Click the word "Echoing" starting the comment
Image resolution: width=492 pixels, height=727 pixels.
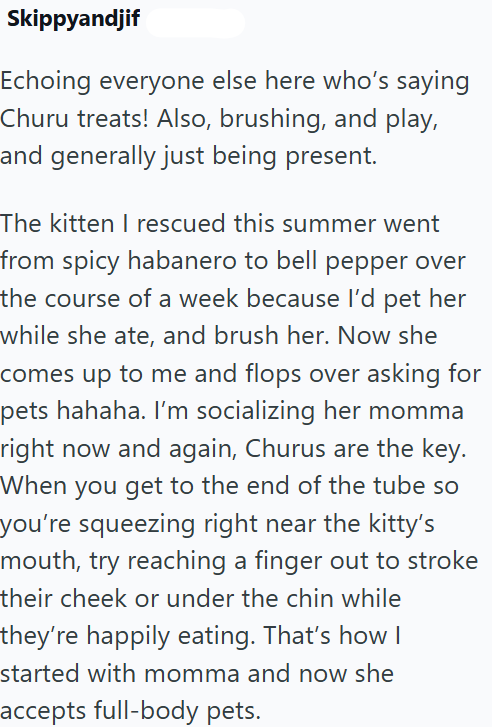45,82
